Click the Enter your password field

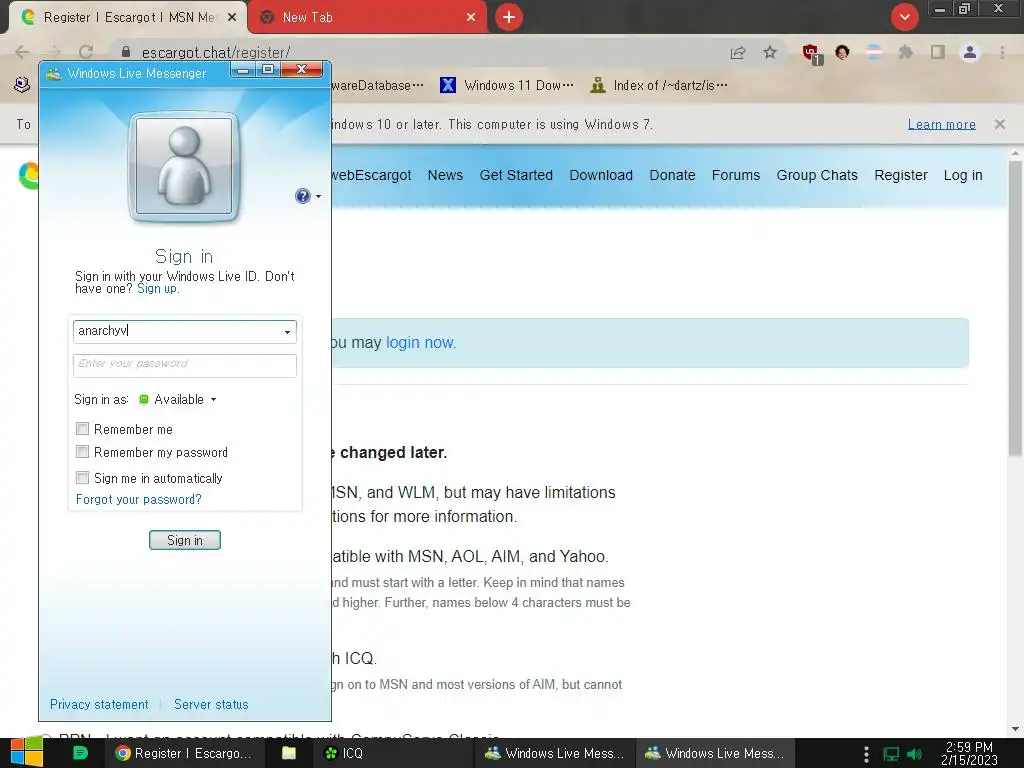pyautogui.click(x=185, y=366)
